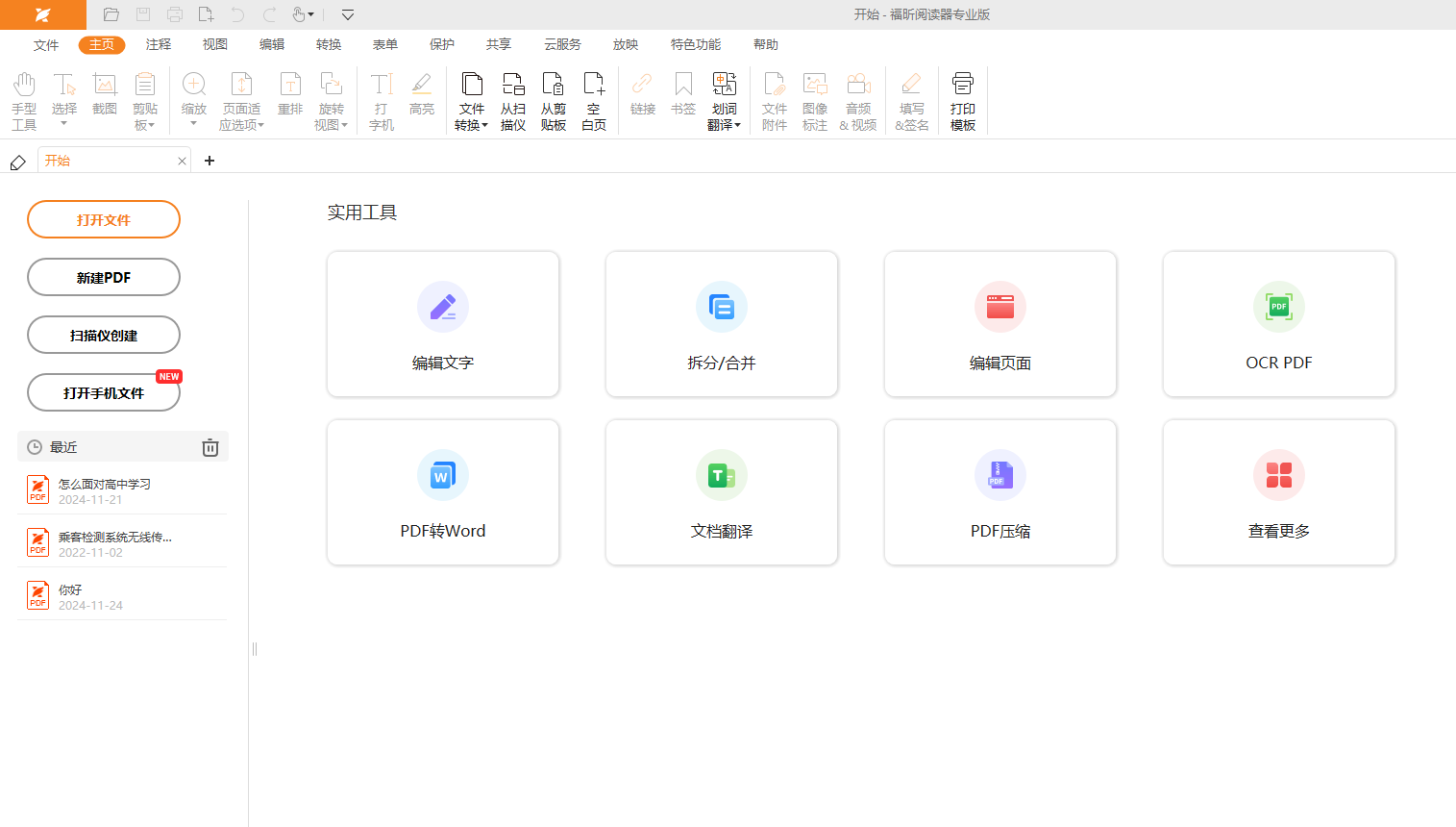Open the 转换 ribbon tab
The width and height of the screenshot is (1456, 827).
click(329, 44)
